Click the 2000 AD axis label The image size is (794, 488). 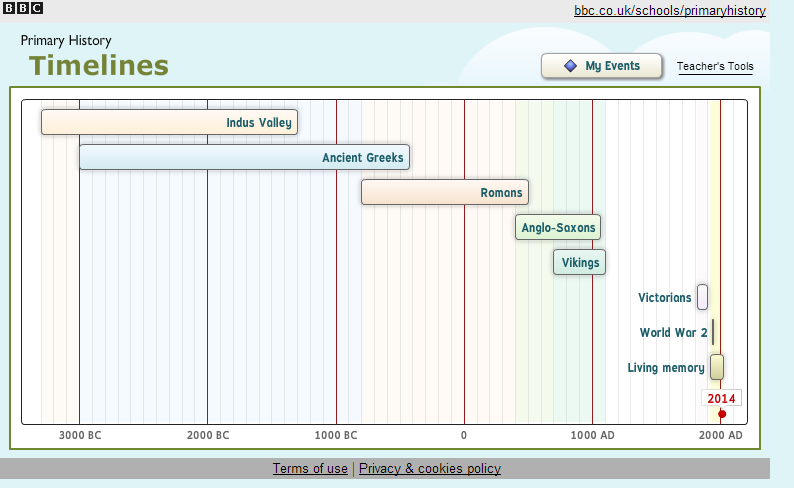[721, 435]
